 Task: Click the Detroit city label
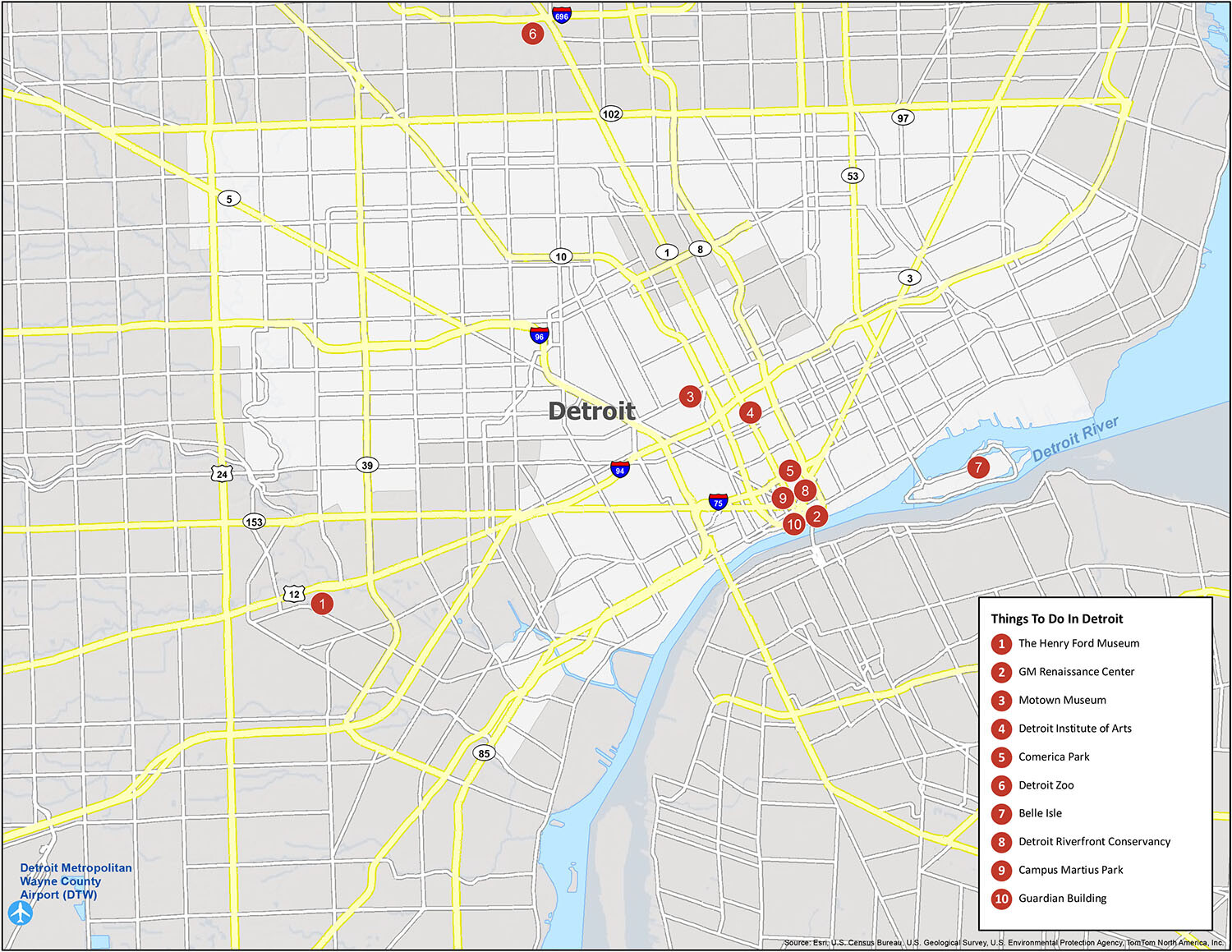tap(594, 410)
